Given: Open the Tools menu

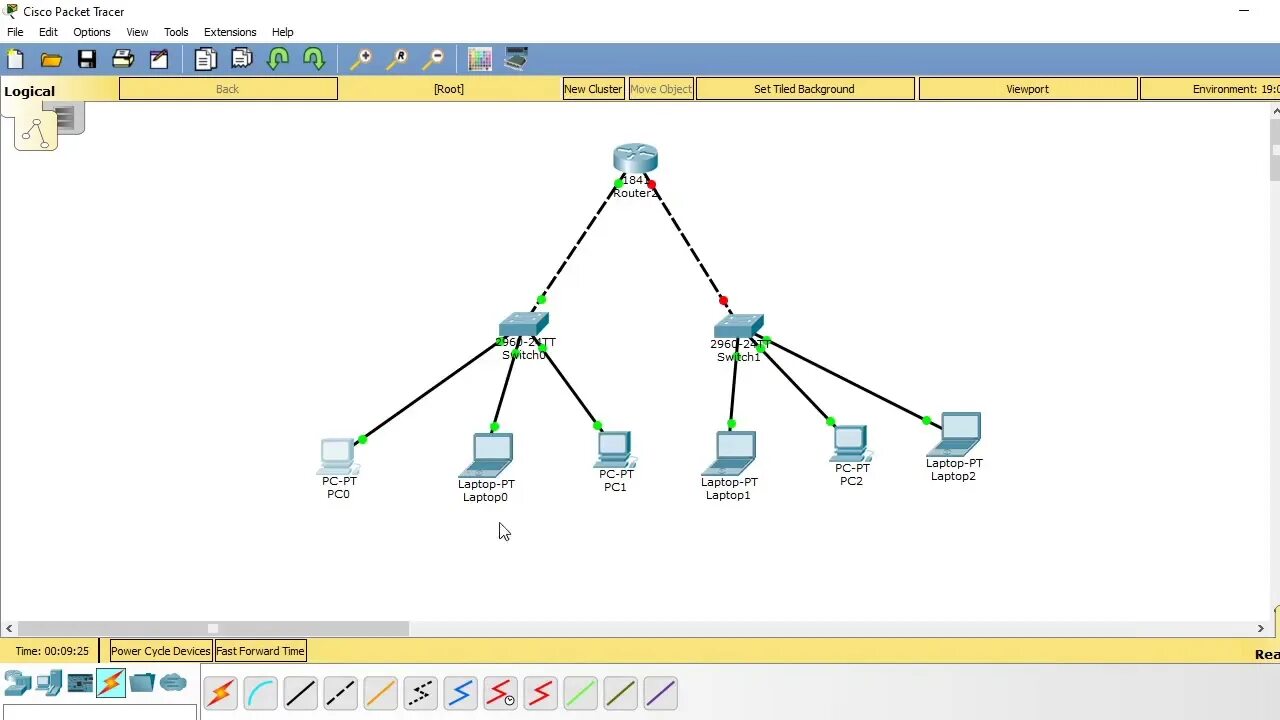Looking at the screenshot, I should click(x=176, y=32).
